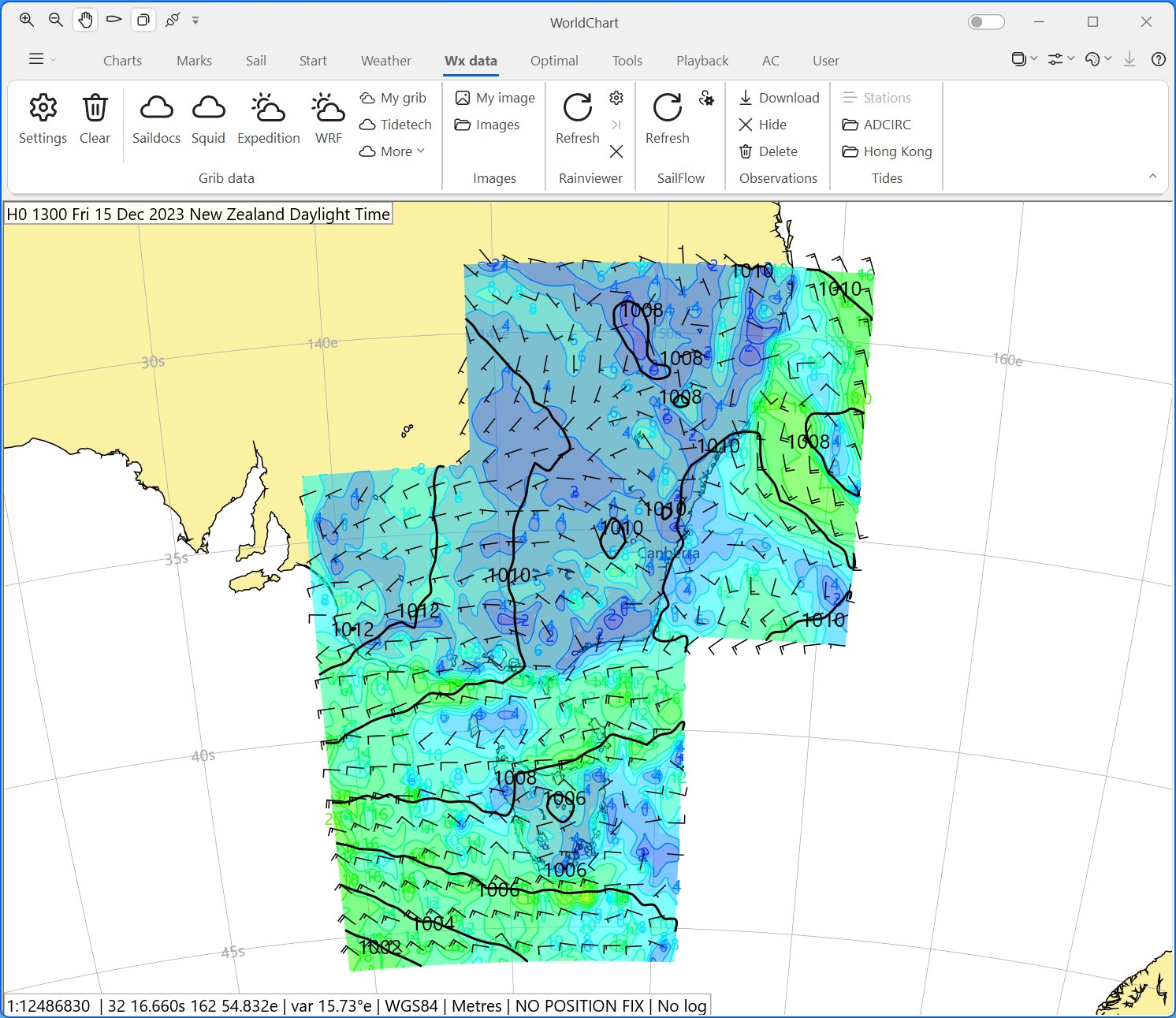Open the hamburger menu dropdown
The height and width of the screenshot is (1018, 1176).
point(43,59)
